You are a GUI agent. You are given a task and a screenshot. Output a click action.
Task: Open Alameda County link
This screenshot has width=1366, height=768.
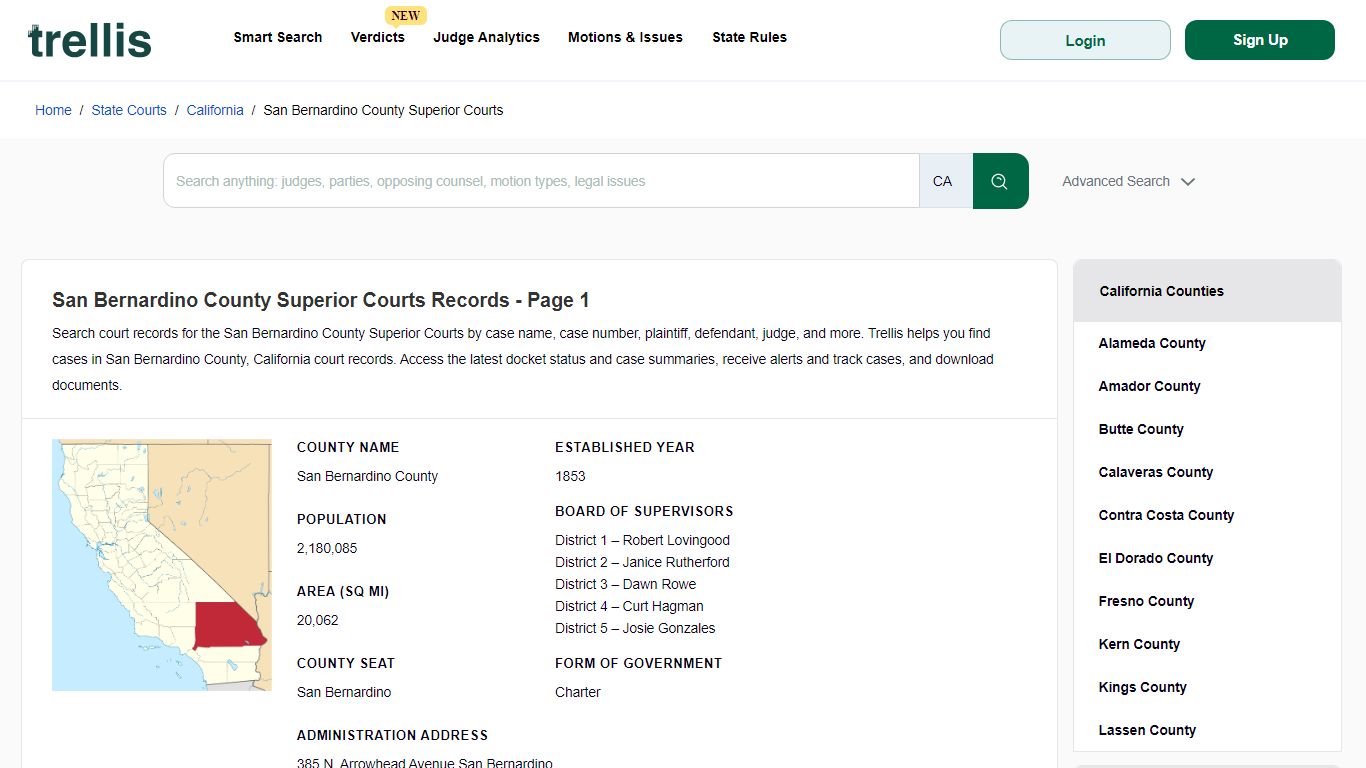(x=1152, y=343)
